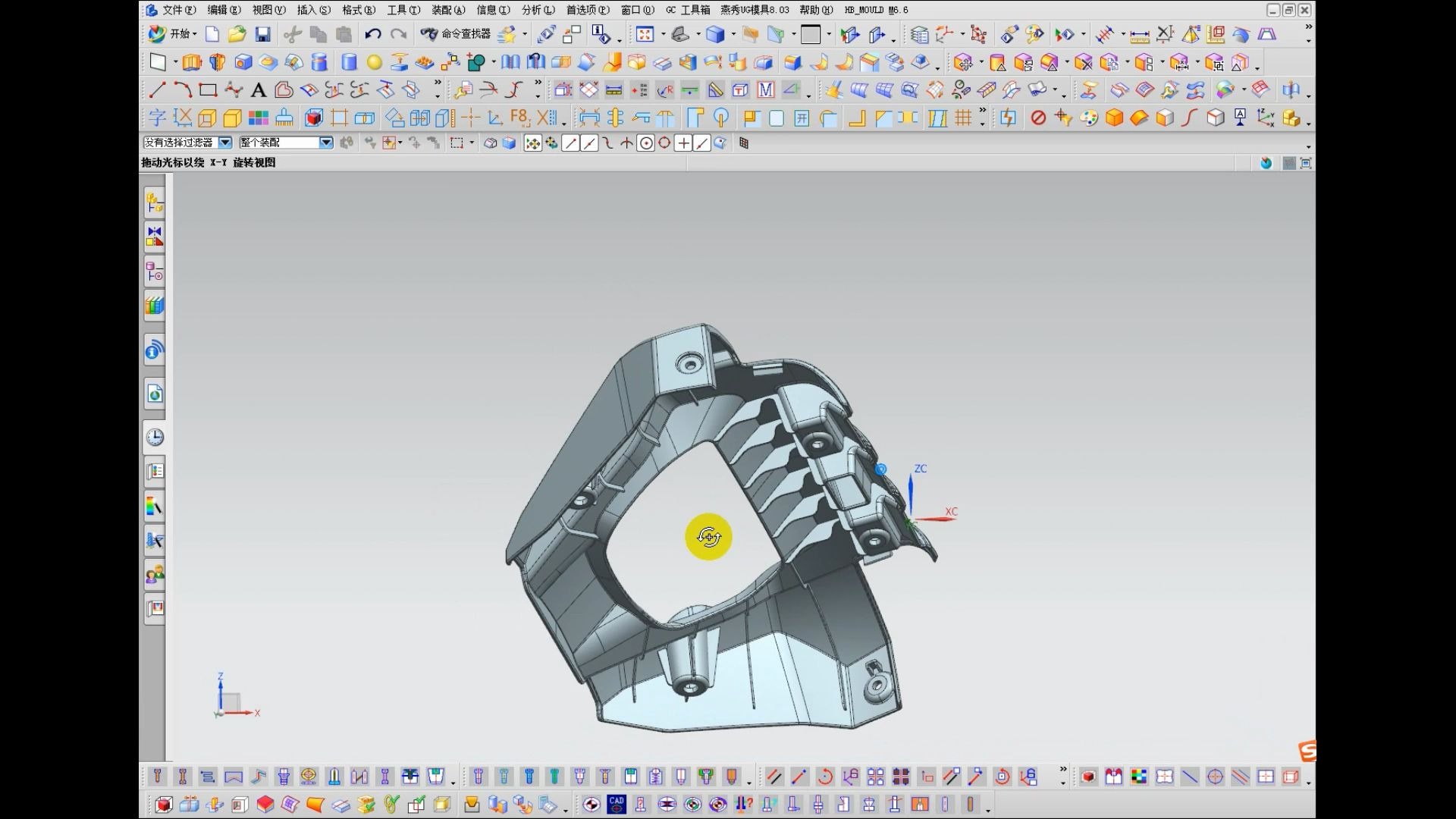Click the Measure Distance ruler icon
This screenshot has width=1456, height=819.
pyautogui.click(x=1139, y=35)
